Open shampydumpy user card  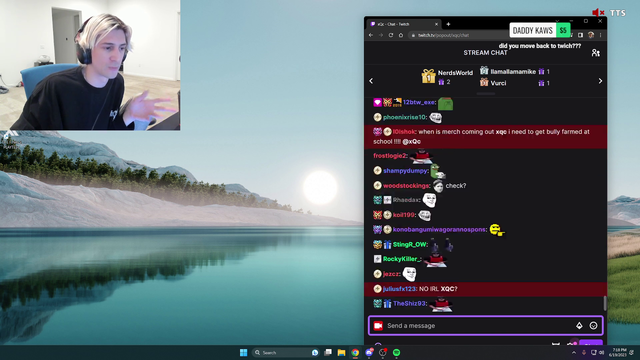point(405,171)
